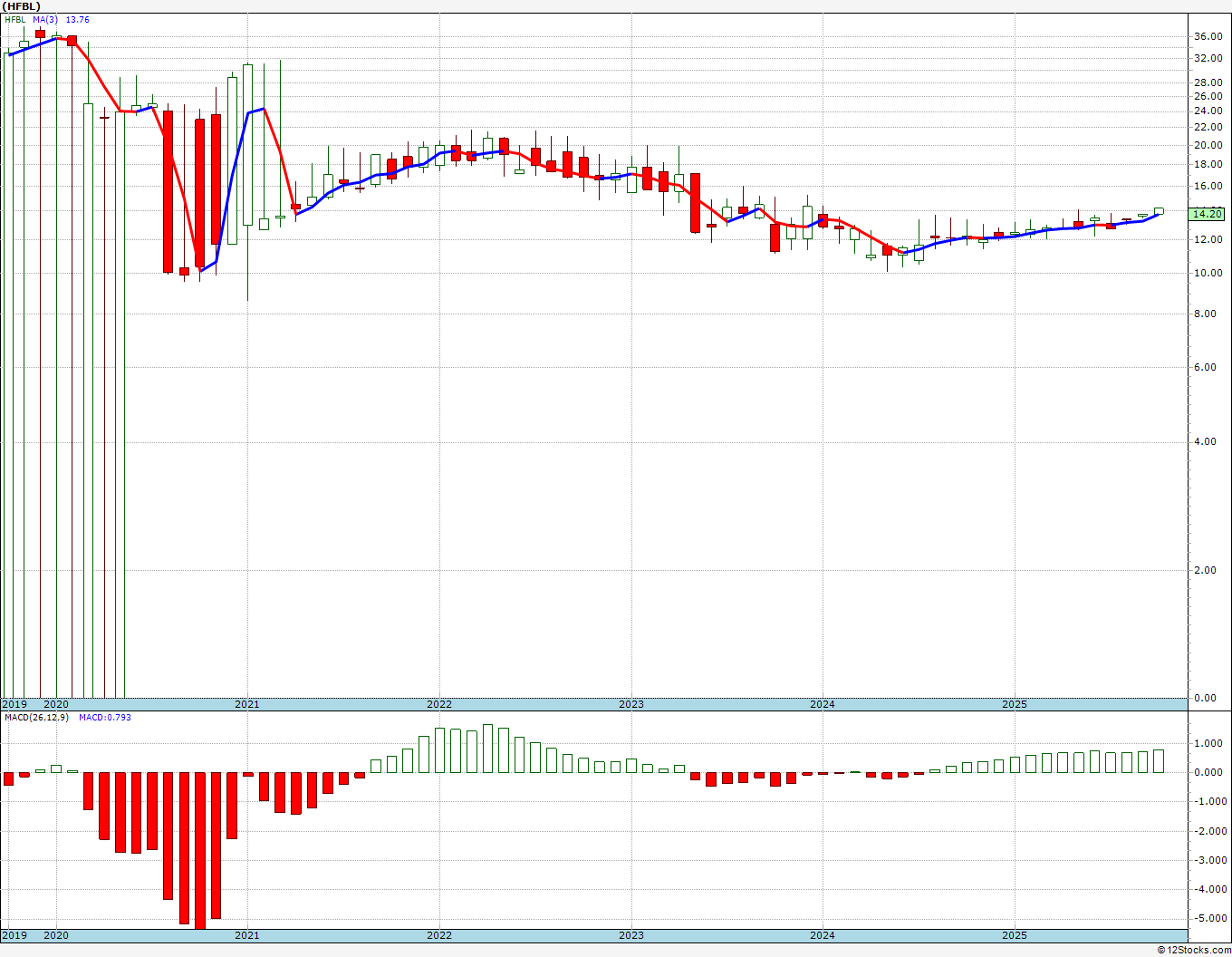Select the MACD(26,12,9) indicator label
This screenshot has width=1232, height=957.
(36, 718)
